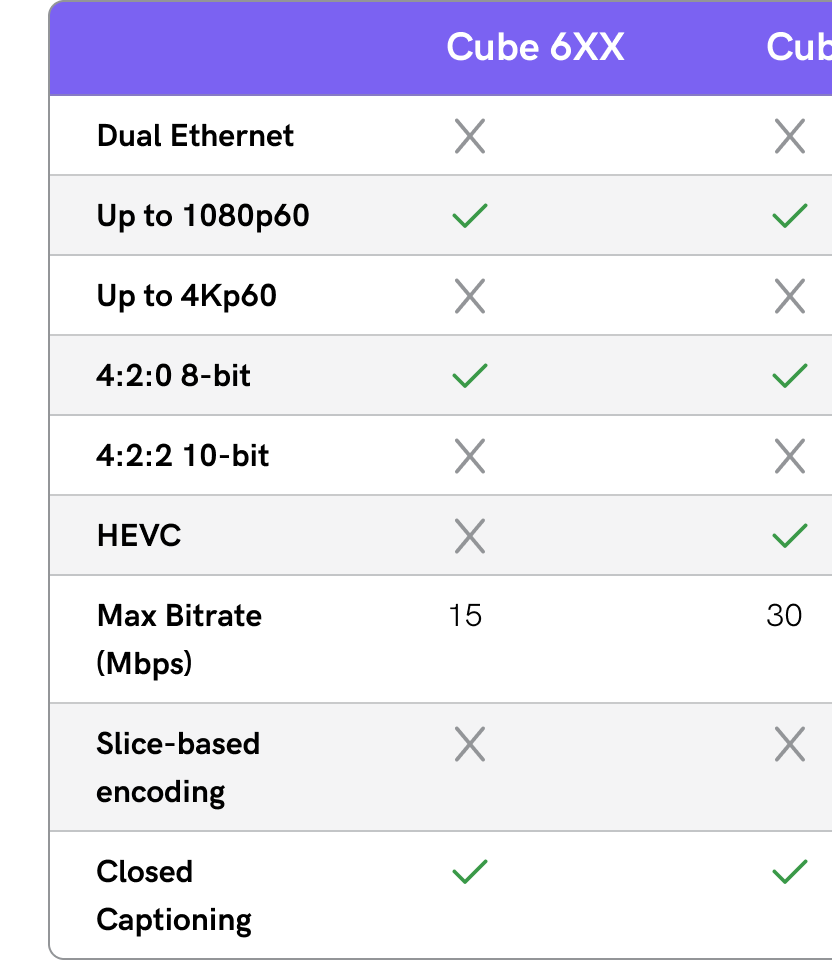Click the X icon for 4:2:2 10-bit, Cube 6XX
This screenshot has width=832, height=960.
pyautogui.click(x=469, y=456)
